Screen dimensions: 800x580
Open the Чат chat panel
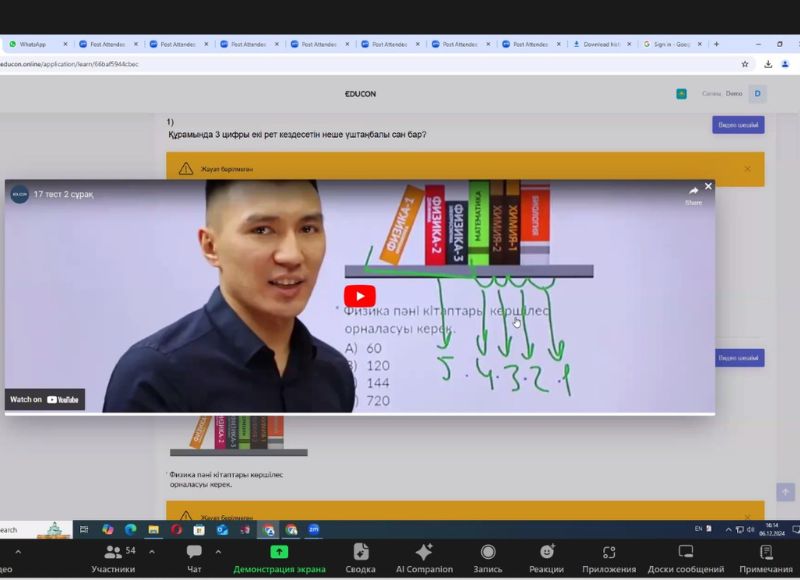[x=194, y=558]
